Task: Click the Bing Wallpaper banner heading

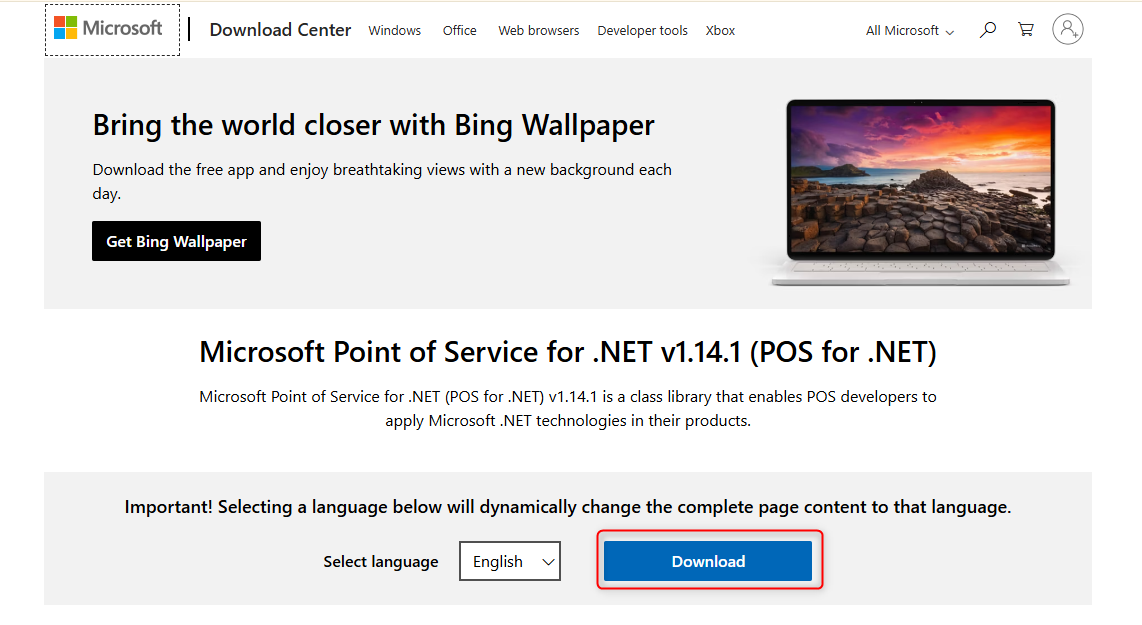Action: point(373,125)
